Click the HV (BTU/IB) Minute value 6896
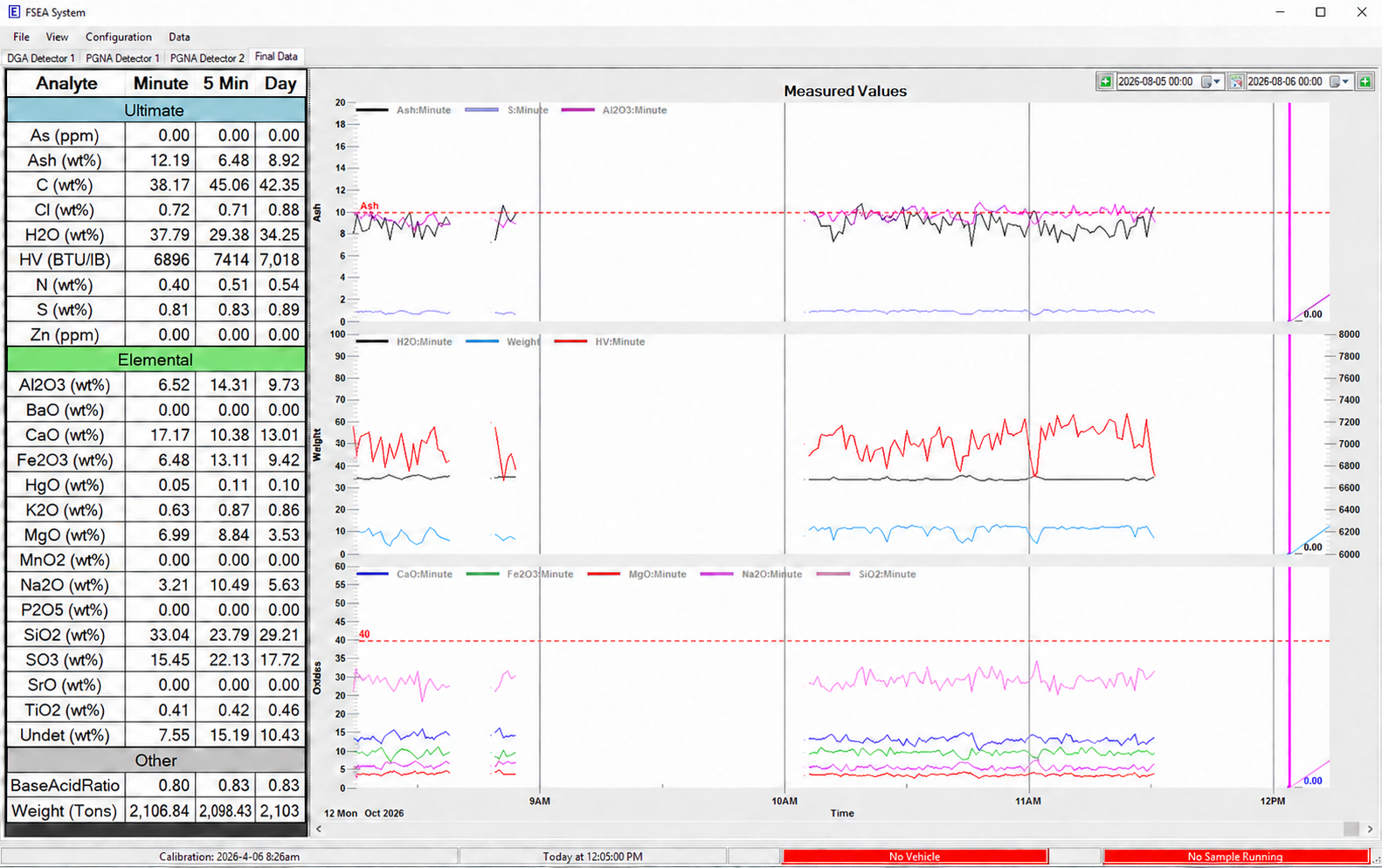This screenshot has width=1382, height=868. coord(171,260)
